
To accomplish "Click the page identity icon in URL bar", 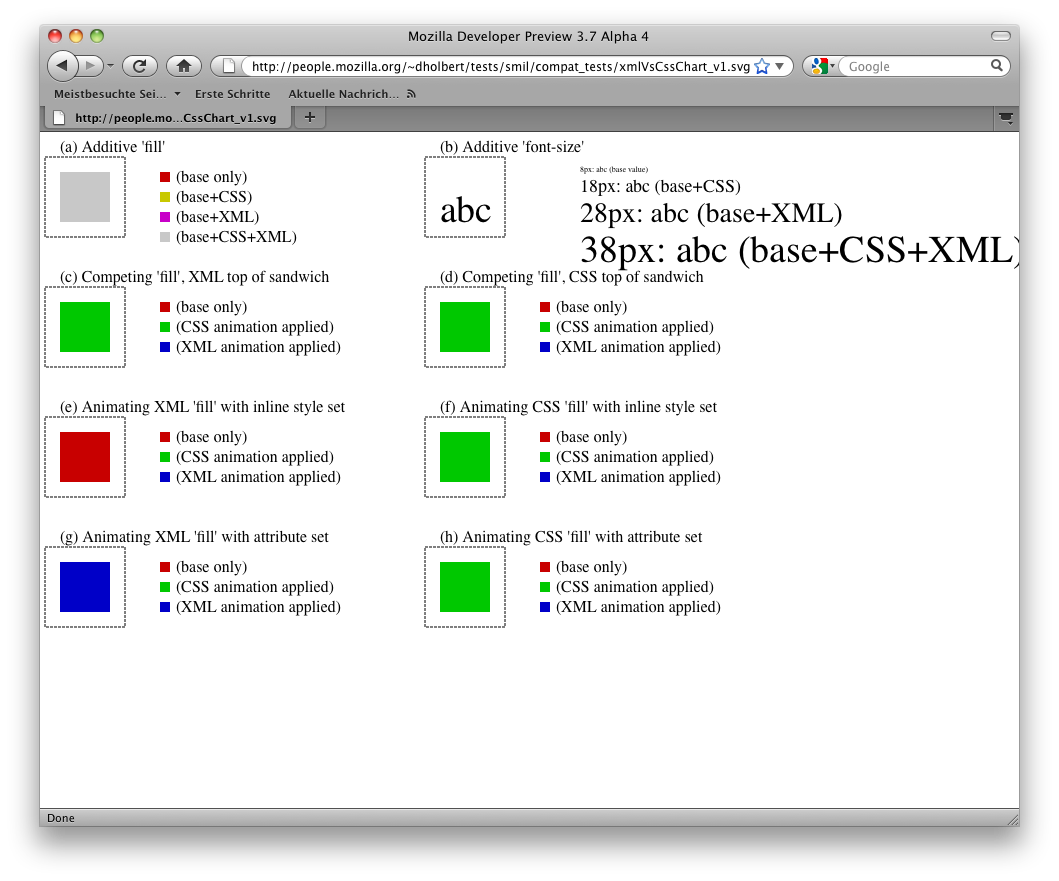I will 228,66.
